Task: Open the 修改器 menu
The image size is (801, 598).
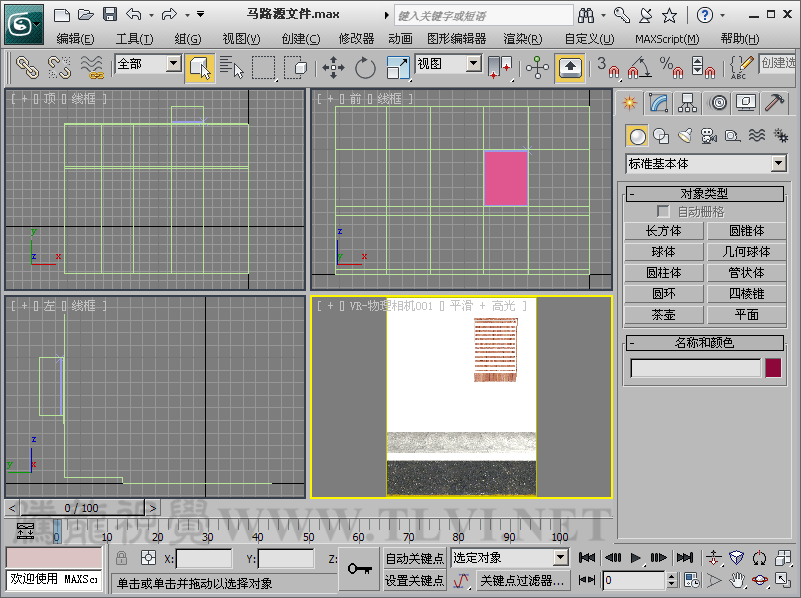Action: click(356, 39)
